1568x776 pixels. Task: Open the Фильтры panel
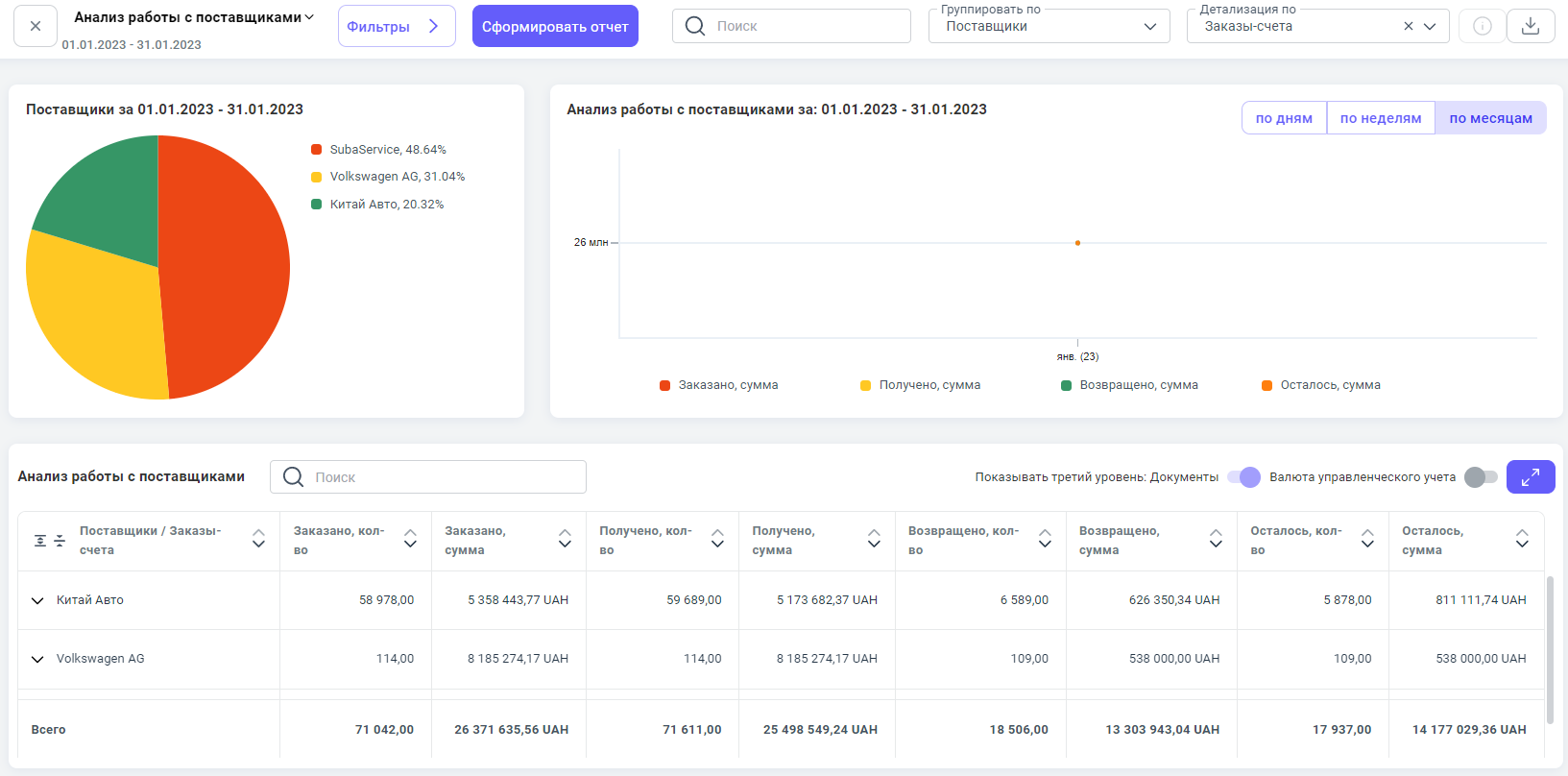click(396, 26)
